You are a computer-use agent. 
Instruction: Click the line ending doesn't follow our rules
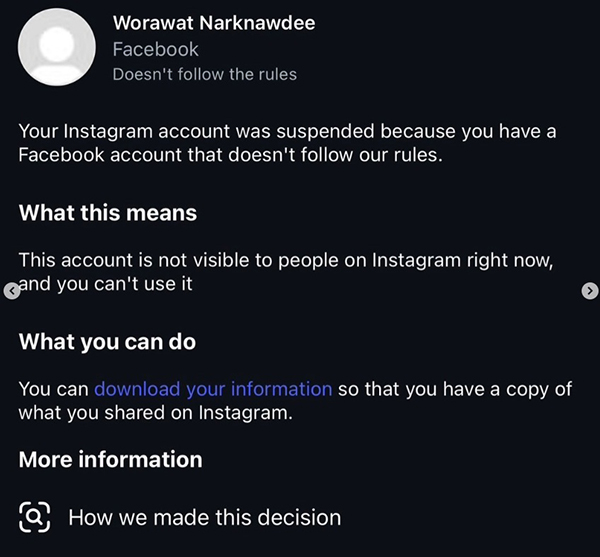(x=229, y=156)
